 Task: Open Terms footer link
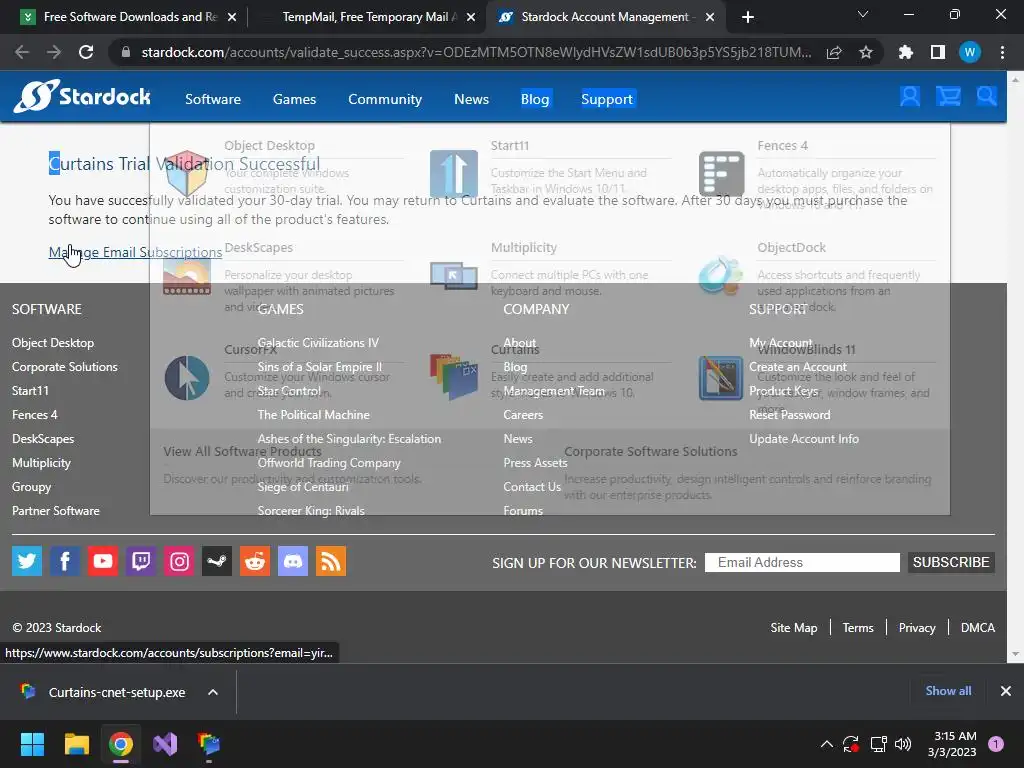[857, 628]
